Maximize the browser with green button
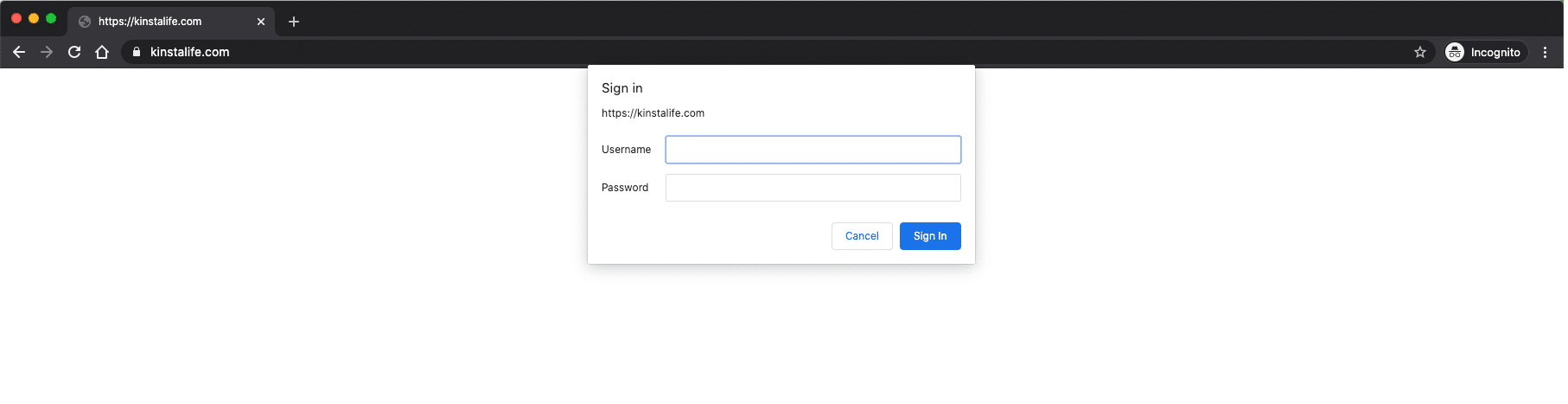 click(51, 18)
